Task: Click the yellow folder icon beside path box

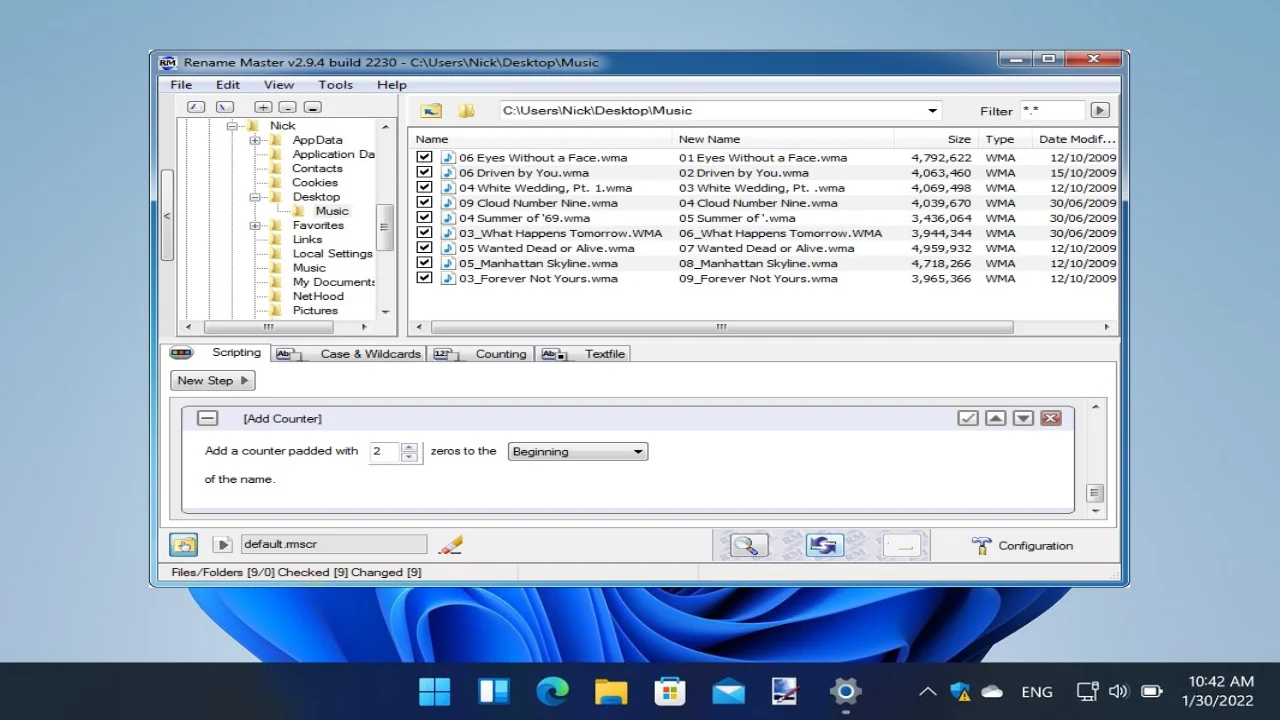Action: pyautogui.click(x=466, y=111)
